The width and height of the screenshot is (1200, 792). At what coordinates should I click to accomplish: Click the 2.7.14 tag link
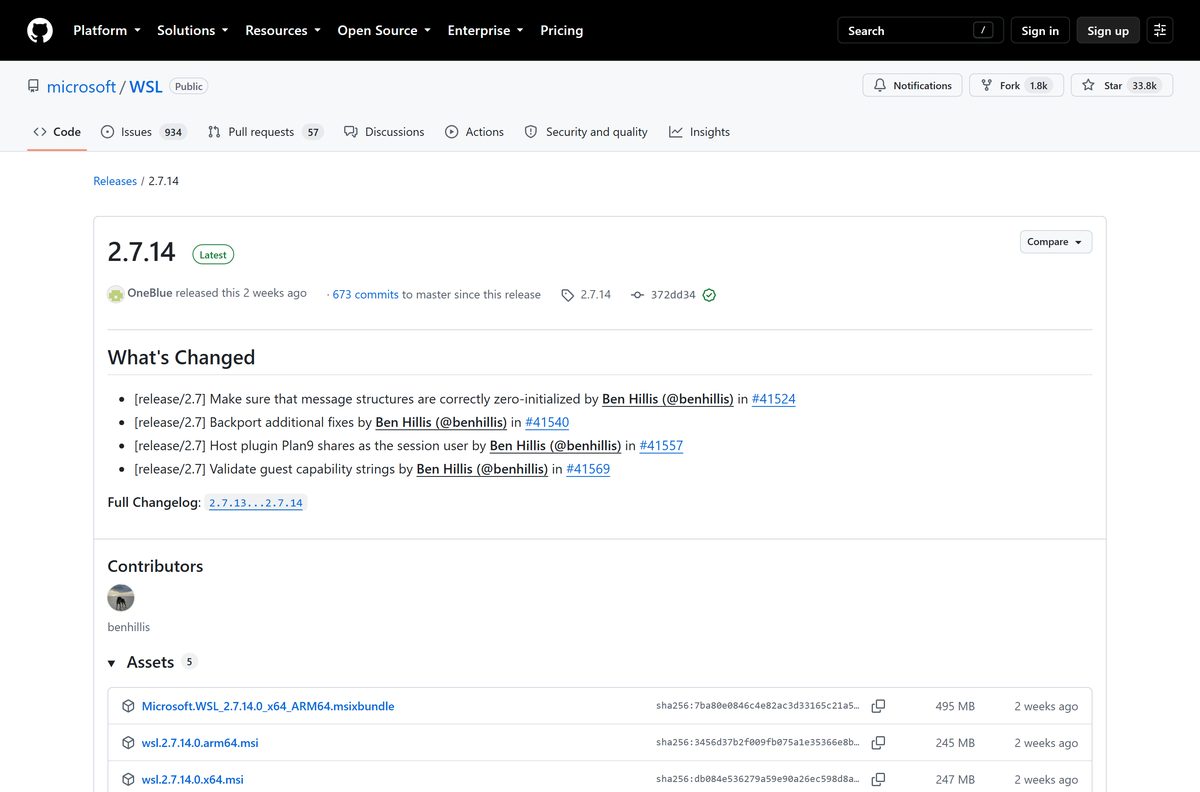pos(586,295)
